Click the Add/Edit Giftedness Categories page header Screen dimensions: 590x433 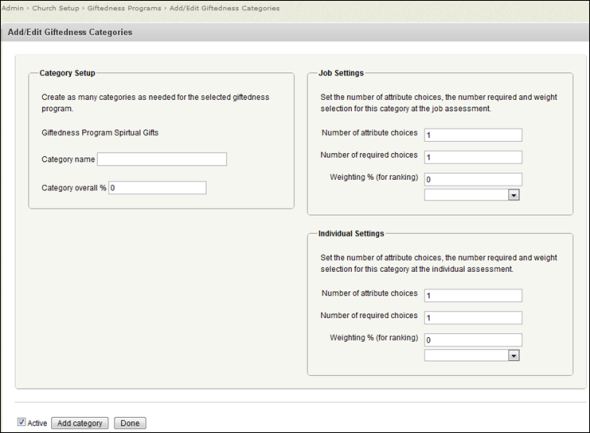70,32
